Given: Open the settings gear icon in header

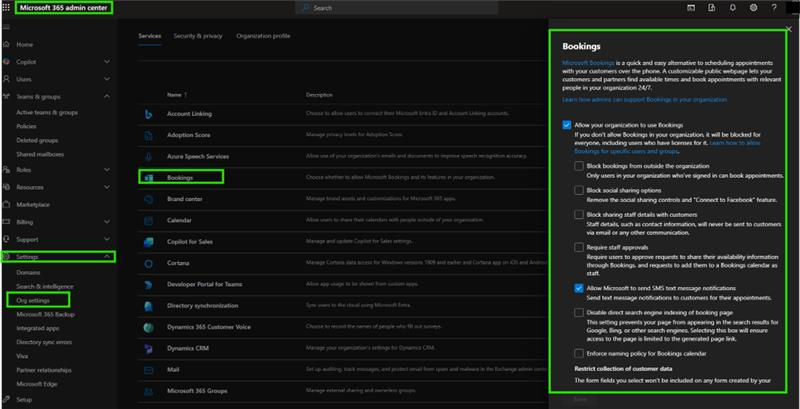Looking at the screenshot, I should pyautogui.click(x=754, y=8).
